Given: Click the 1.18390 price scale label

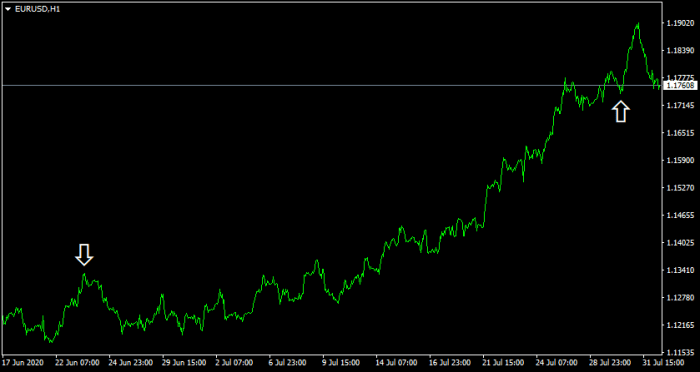Looking at the screenshot, I should point(680,51).
